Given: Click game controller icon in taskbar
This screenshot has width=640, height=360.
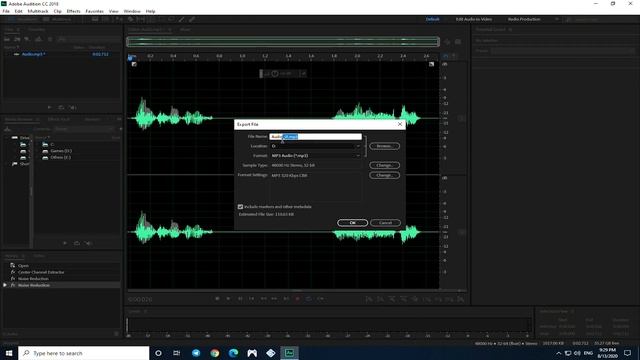Looking at the screenshot, I should [x=252, y=353].
